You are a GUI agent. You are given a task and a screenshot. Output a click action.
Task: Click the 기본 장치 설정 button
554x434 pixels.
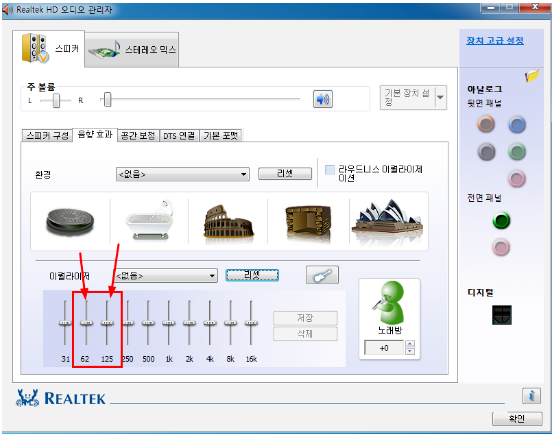coord(407,97)
